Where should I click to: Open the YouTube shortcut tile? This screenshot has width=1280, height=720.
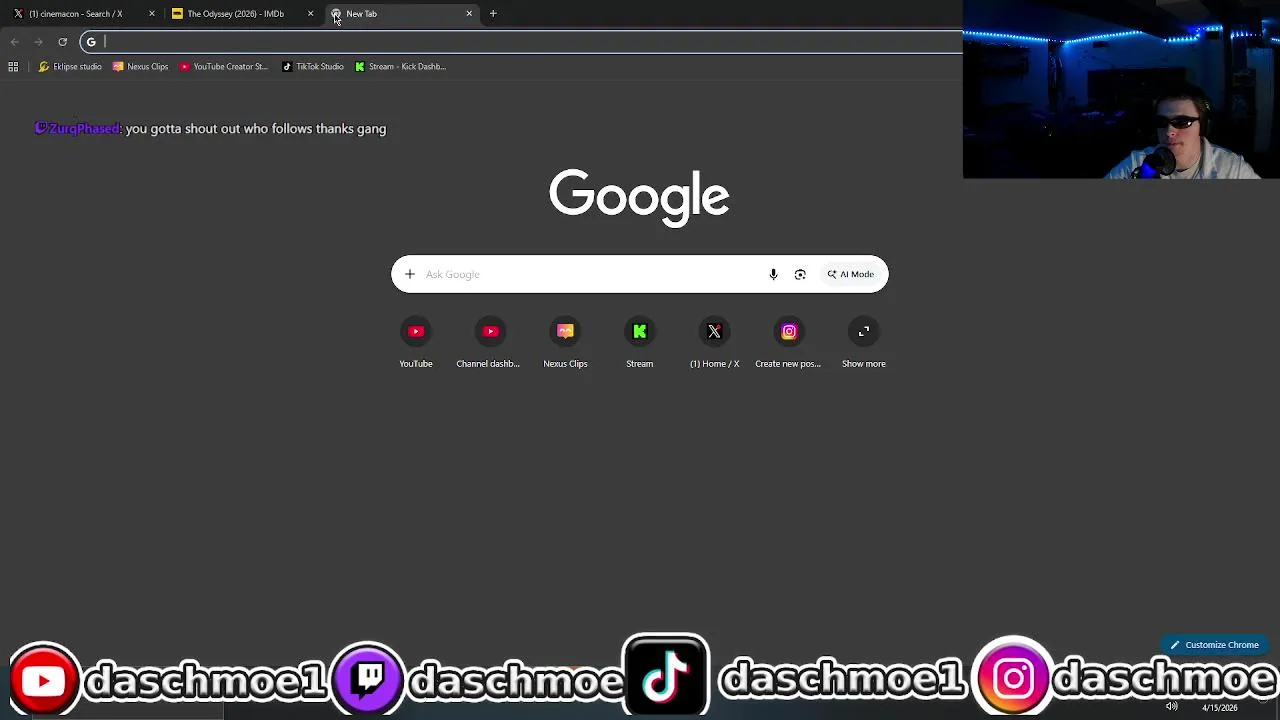click(x=416, y=343)
